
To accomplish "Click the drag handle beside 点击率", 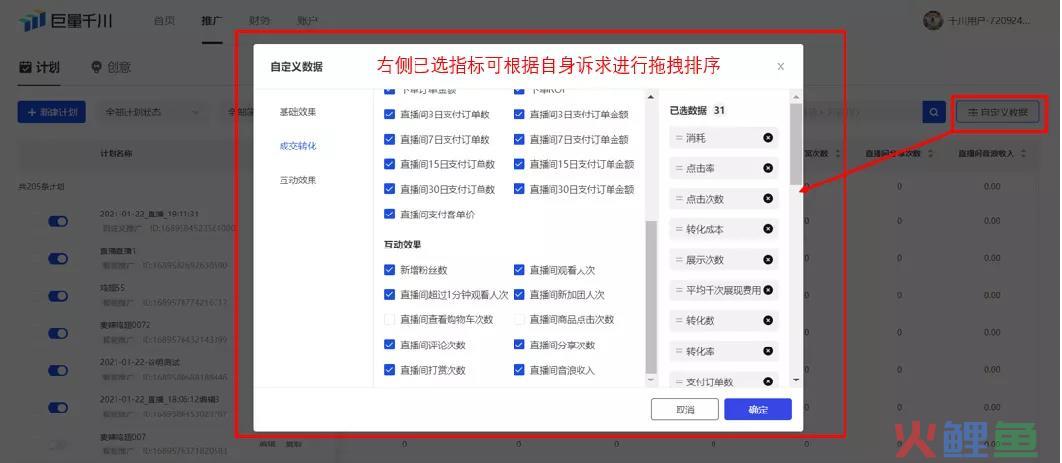I will coord(679,168).
